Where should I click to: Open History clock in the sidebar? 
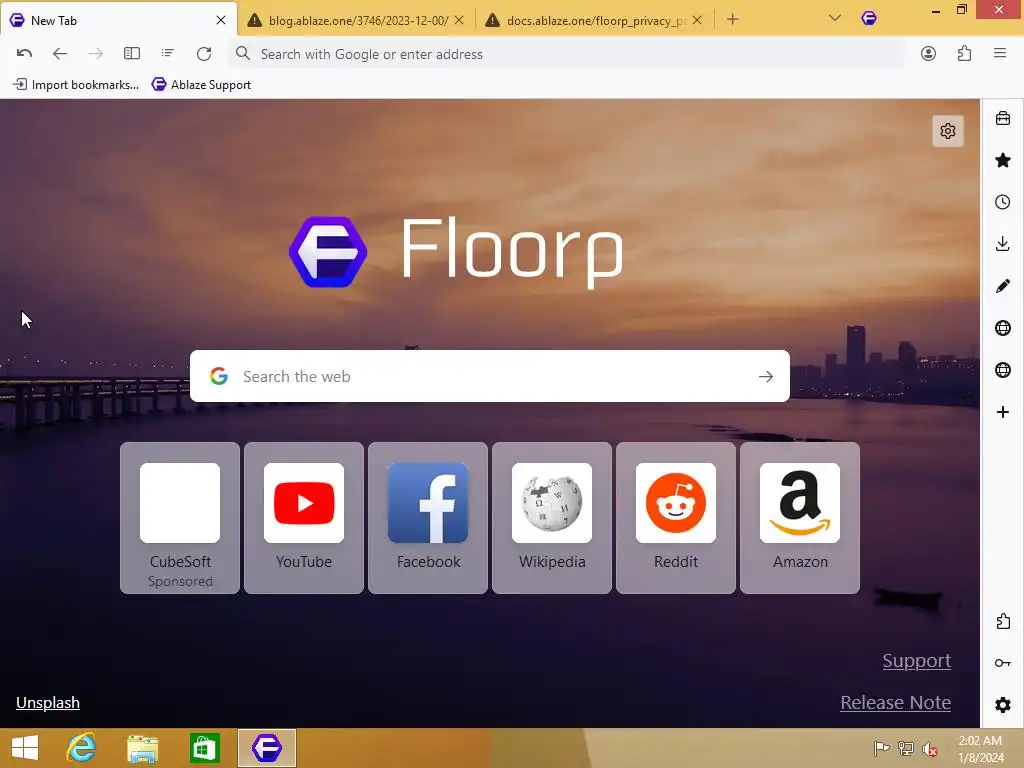click(x=1002, y=202)
